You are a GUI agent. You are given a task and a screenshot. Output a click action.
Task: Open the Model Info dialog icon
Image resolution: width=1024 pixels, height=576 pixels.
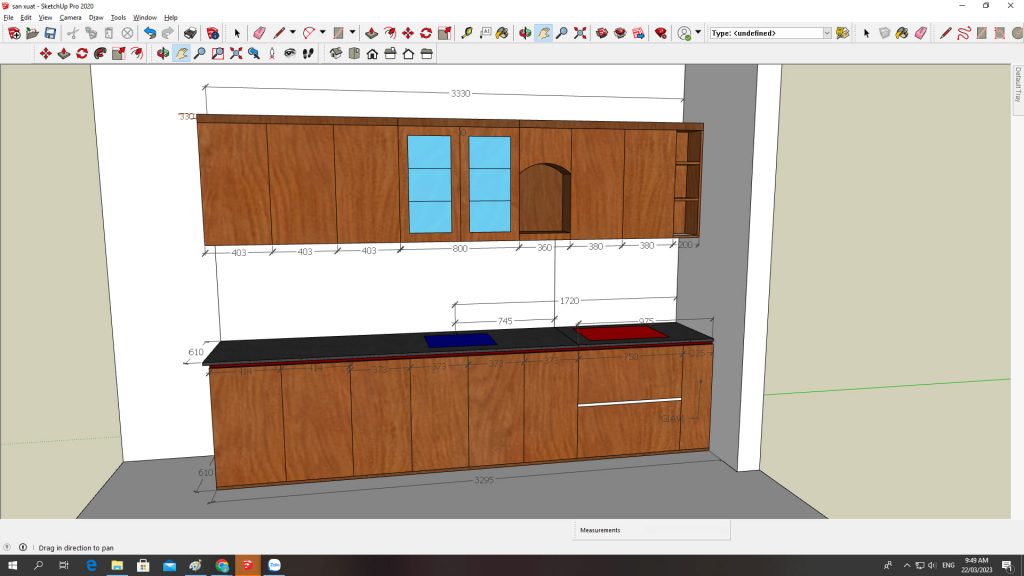point(212,33)
